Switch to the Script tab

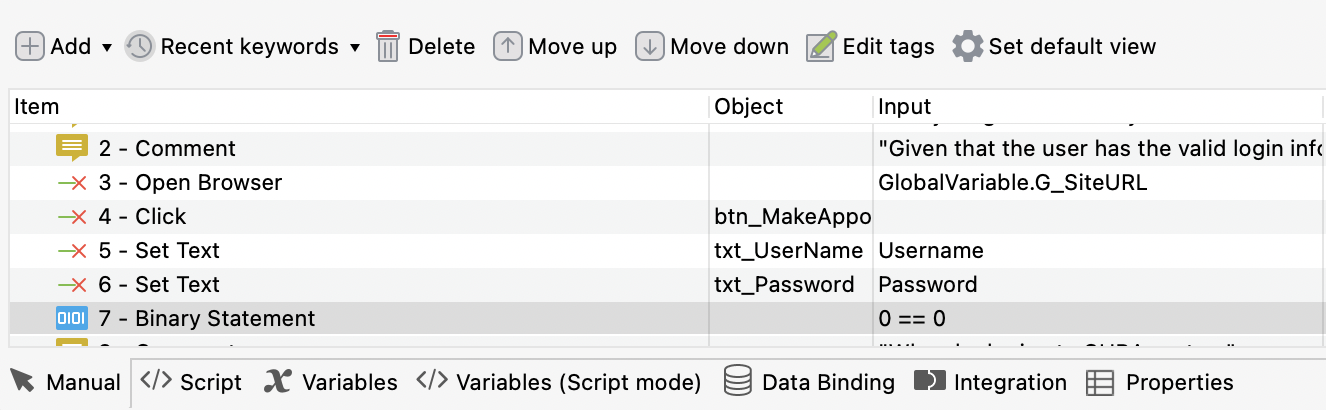(x=191, y=382)
